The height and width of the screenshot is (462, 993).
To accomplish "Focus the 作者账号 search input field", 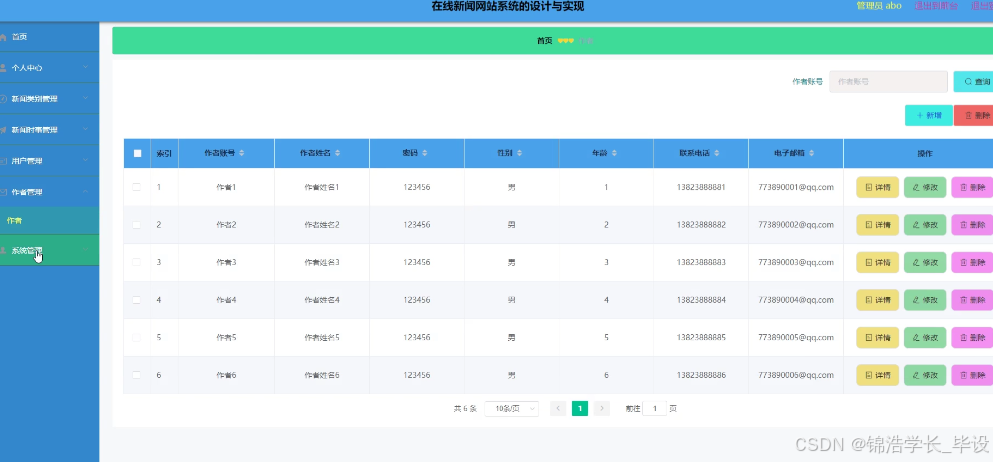I will click(889, 82).
